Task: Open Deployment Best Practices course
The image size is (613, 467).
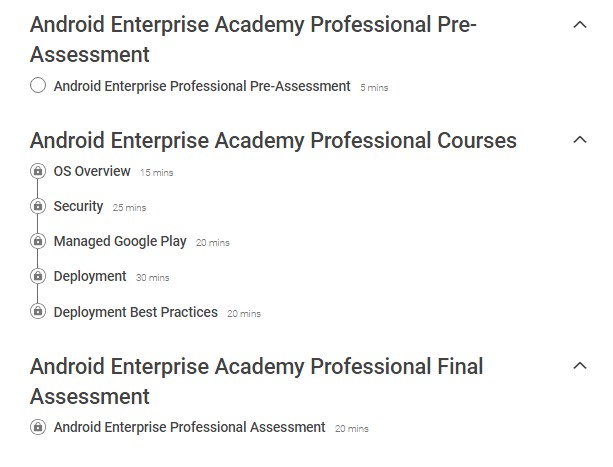Action: click(135, 312)
